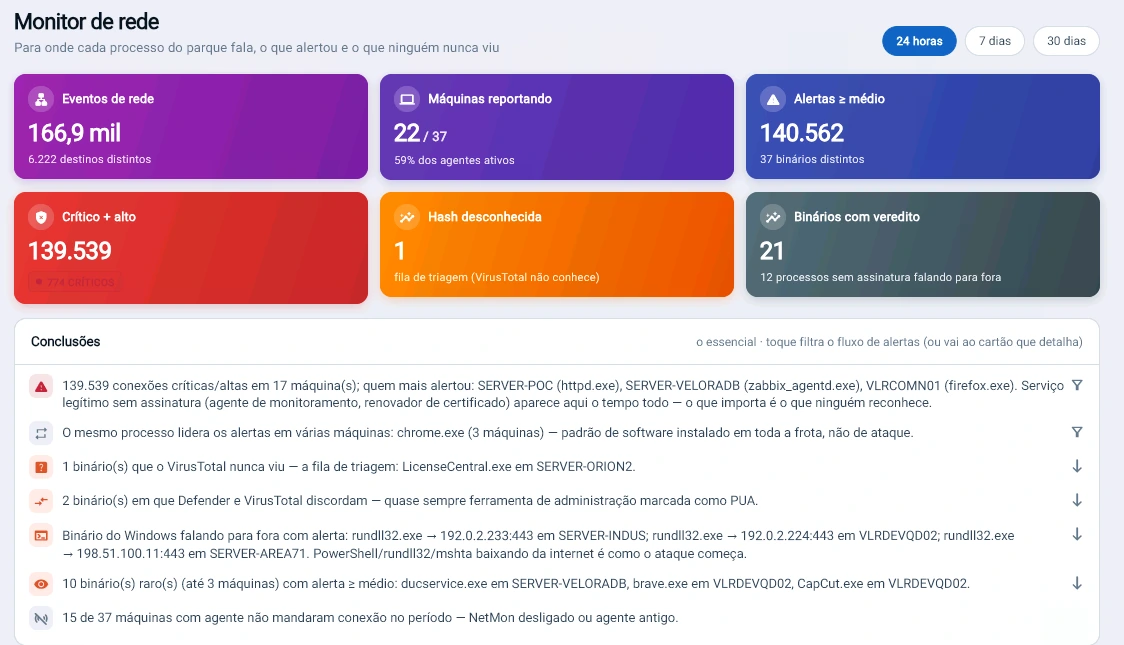Click the terminal icon beside rundll32.exe row
1124x645 pixels.
pyautogui.click(x=41, y=535)
